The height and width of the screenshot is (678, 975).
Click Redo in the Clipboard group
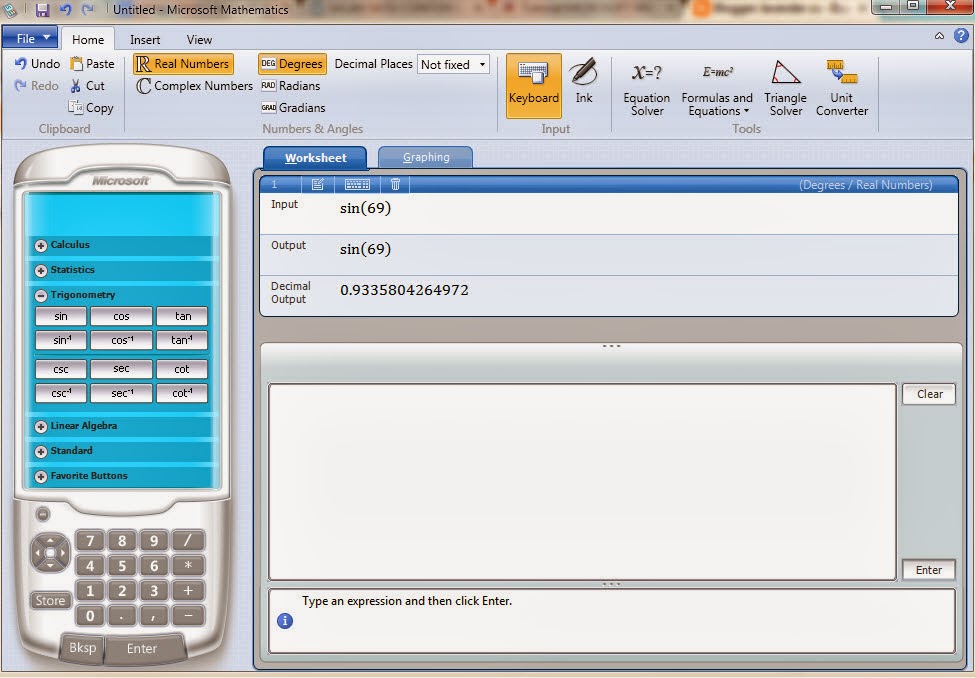pyautogui.click(x=37, y=86)
